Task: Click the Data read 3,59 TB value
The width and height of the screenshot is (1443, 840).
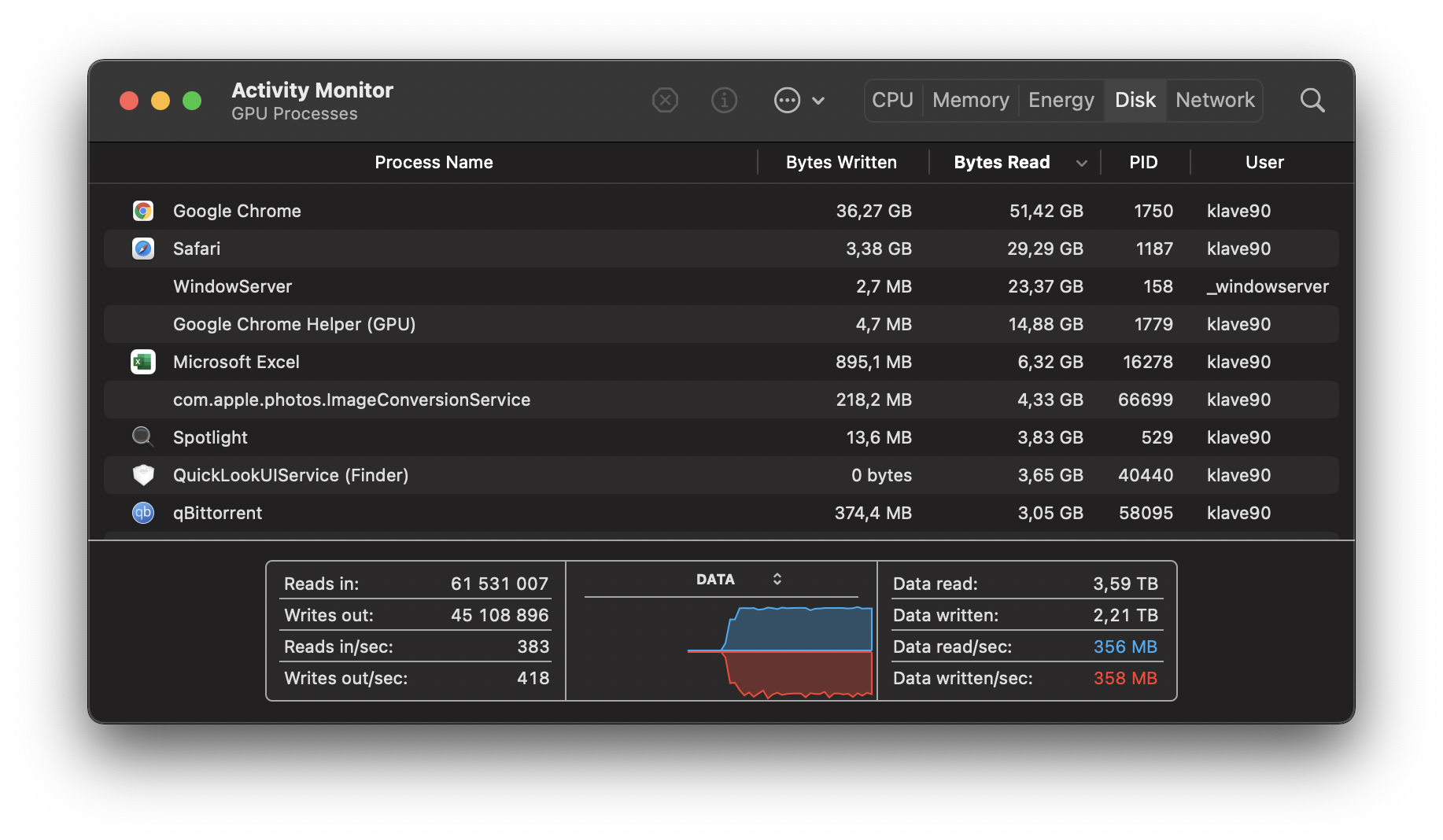Action: [x=1125, y=584]
